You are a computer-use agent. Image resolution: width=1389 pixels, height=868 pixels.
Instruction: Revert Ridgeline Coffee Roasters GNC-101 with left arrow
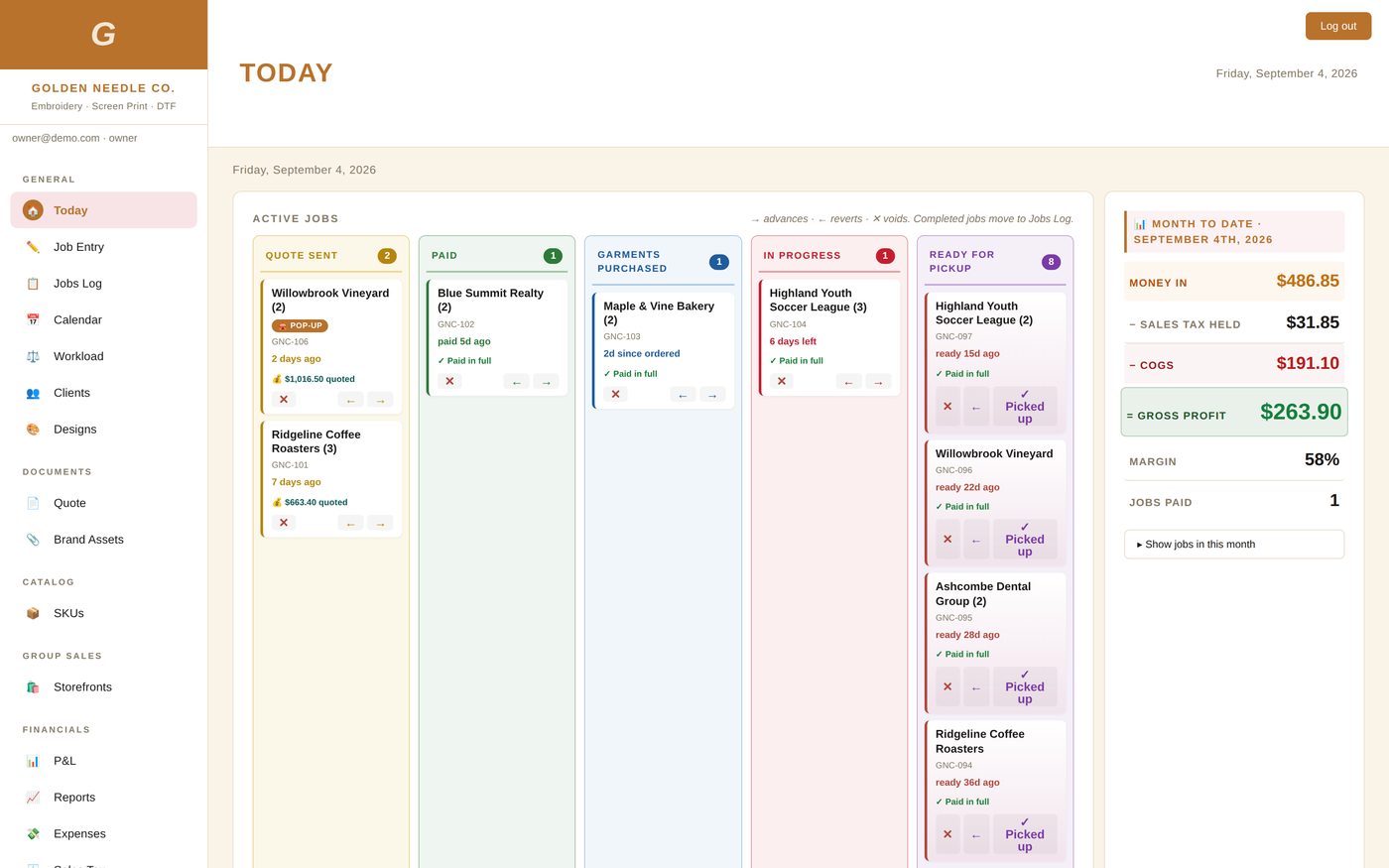[350, 523]
